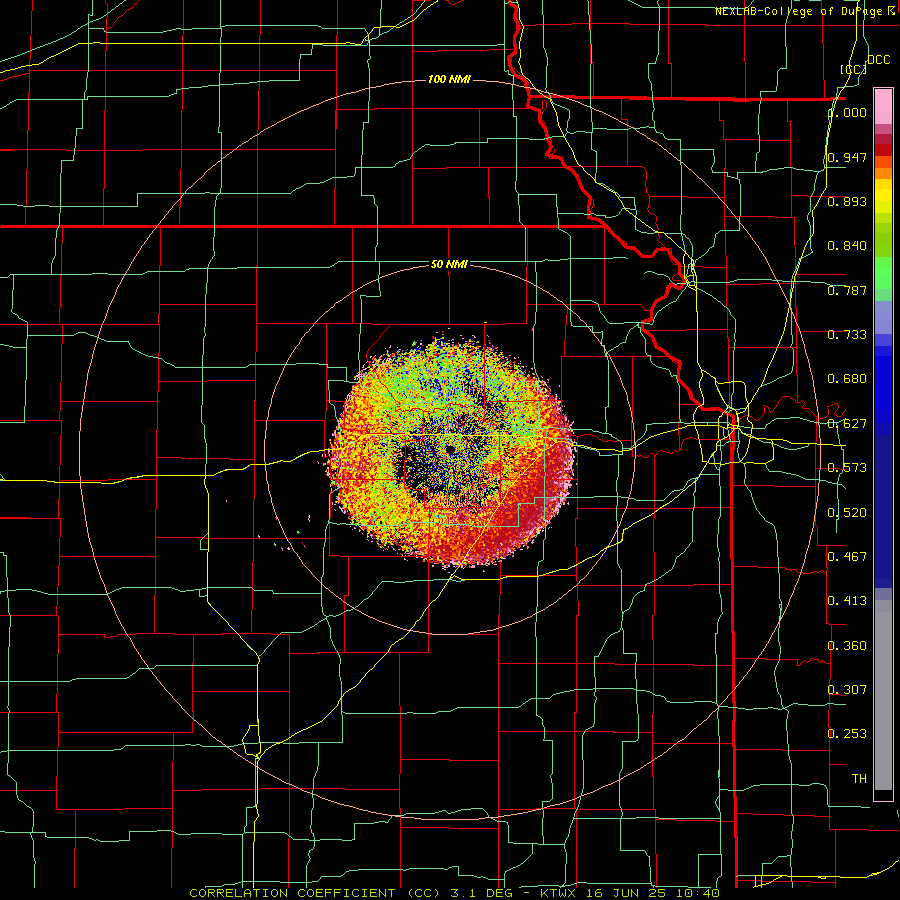Click the '100 NMI' range ring label
This screenshot has width=900, height=900.
(449, 79)
